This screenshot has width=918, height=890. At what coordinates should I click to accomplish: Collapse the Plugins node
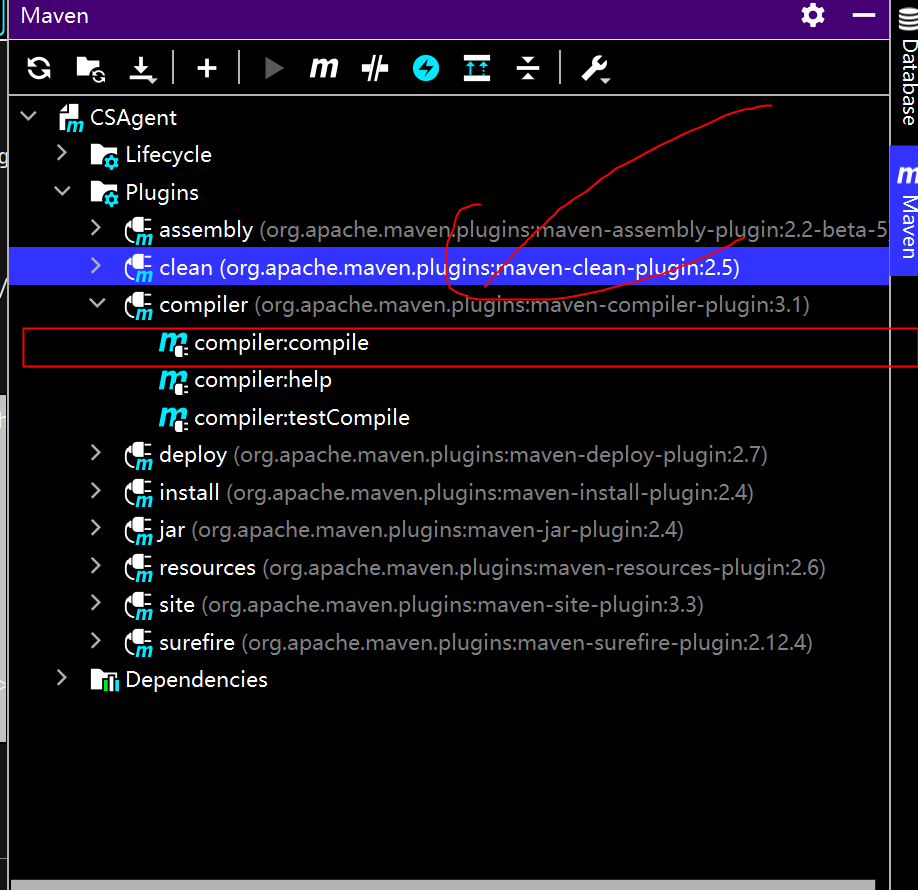[x=62, y=191]
